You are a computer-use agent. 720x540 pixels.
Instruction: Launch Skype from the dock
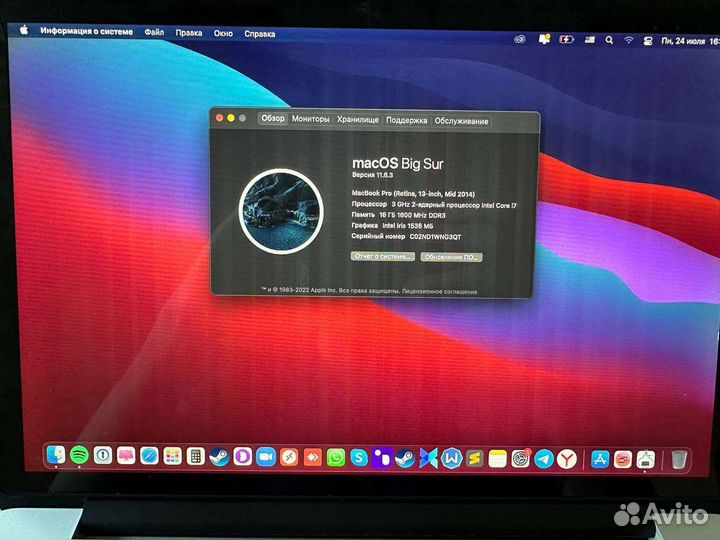coord(359,458)
